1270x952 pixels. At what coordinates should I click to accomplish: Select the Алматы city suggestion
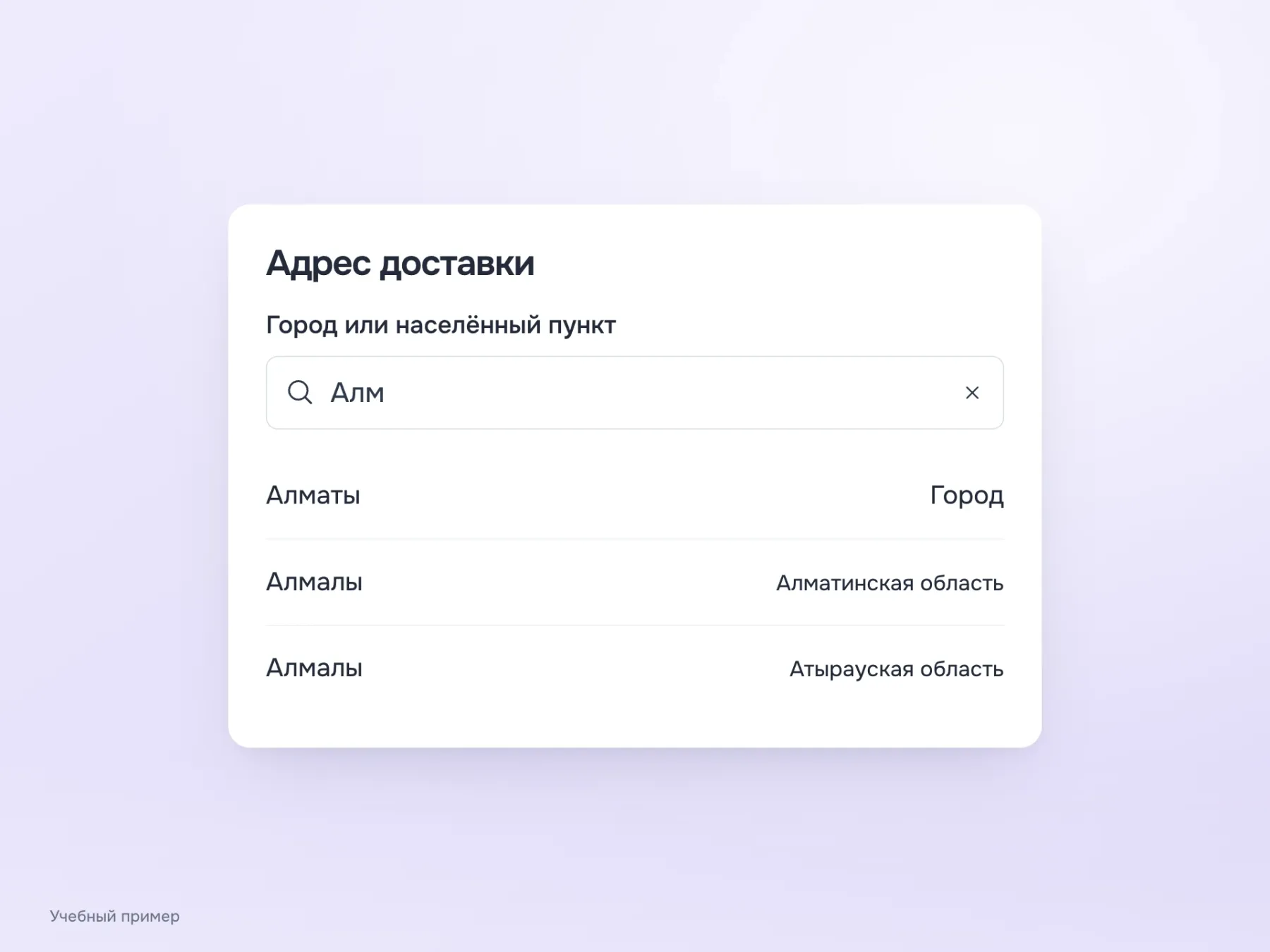[x=634, y=496]
